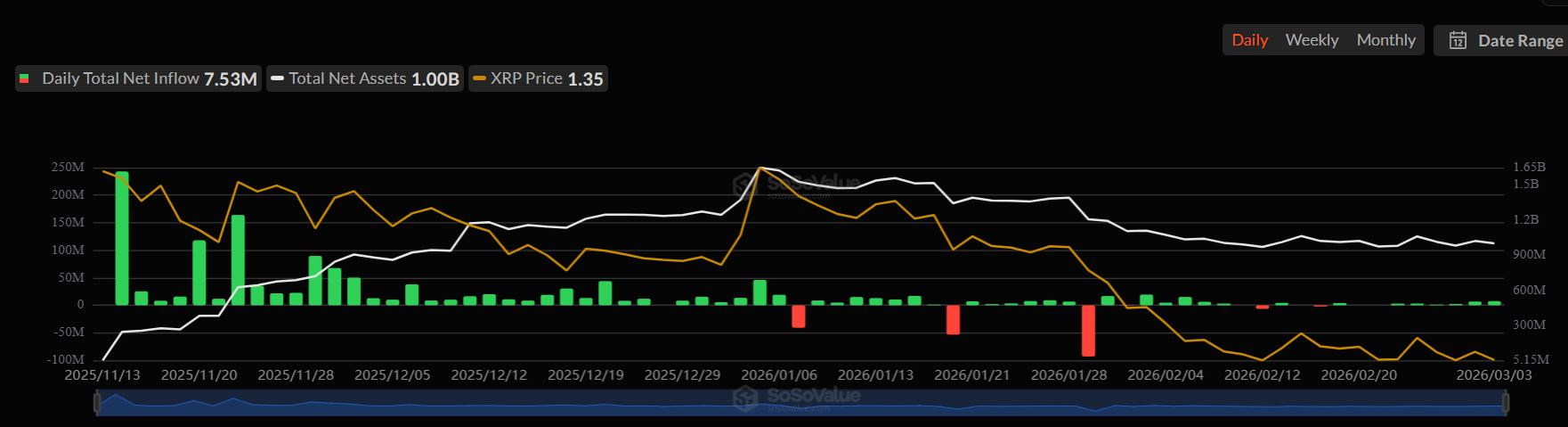The height and width of the screenshot is (427, 1568).
Task: Click the large red outflow bar near 2026/01/28
Action: tap(1088, 330)
